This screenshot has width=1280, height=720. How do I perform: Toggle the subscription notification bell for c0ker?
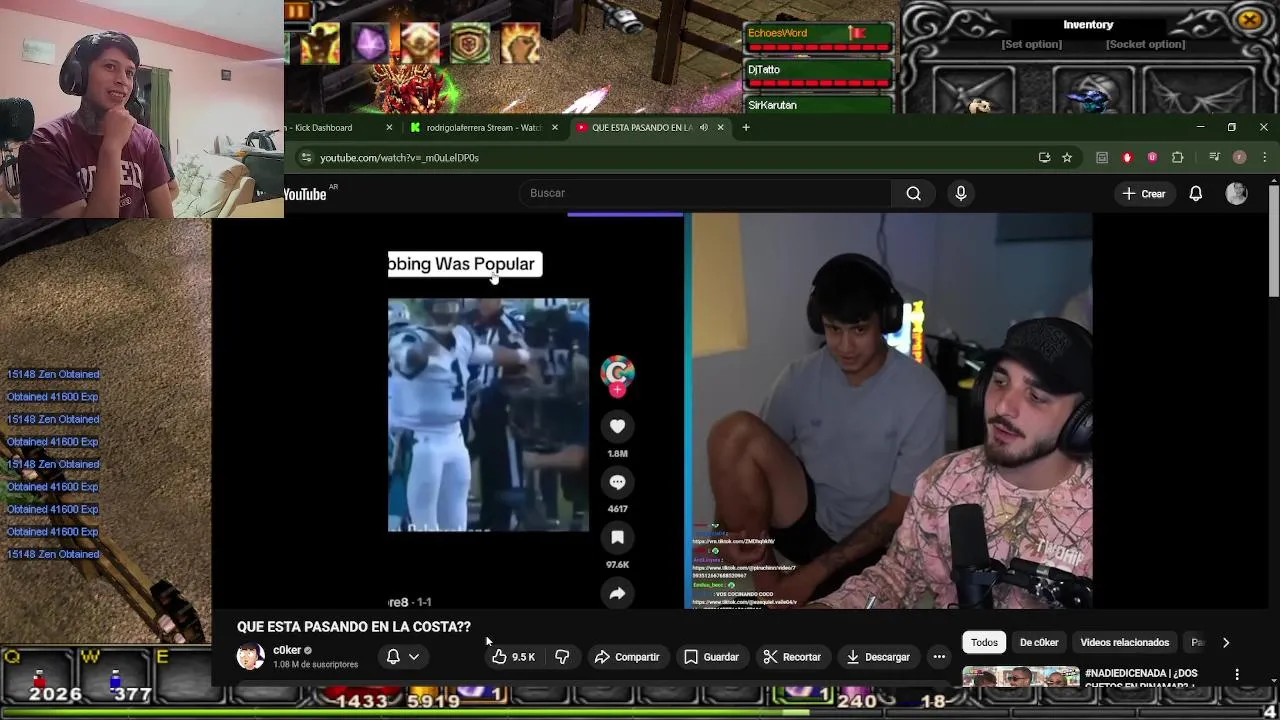point(393,657)
